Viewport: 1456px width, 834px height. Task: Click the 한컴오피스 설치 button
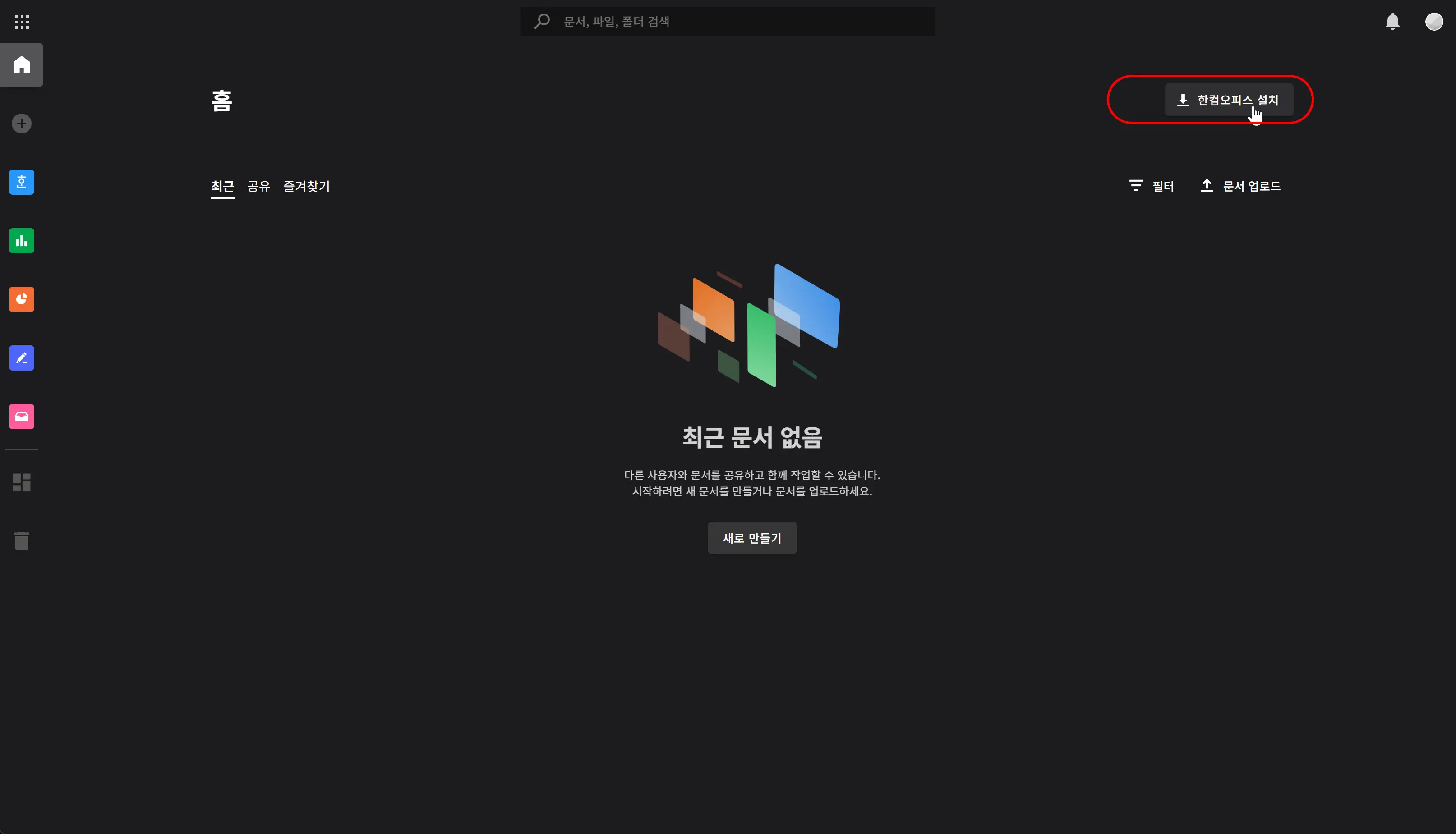[x=1229, y=100]
